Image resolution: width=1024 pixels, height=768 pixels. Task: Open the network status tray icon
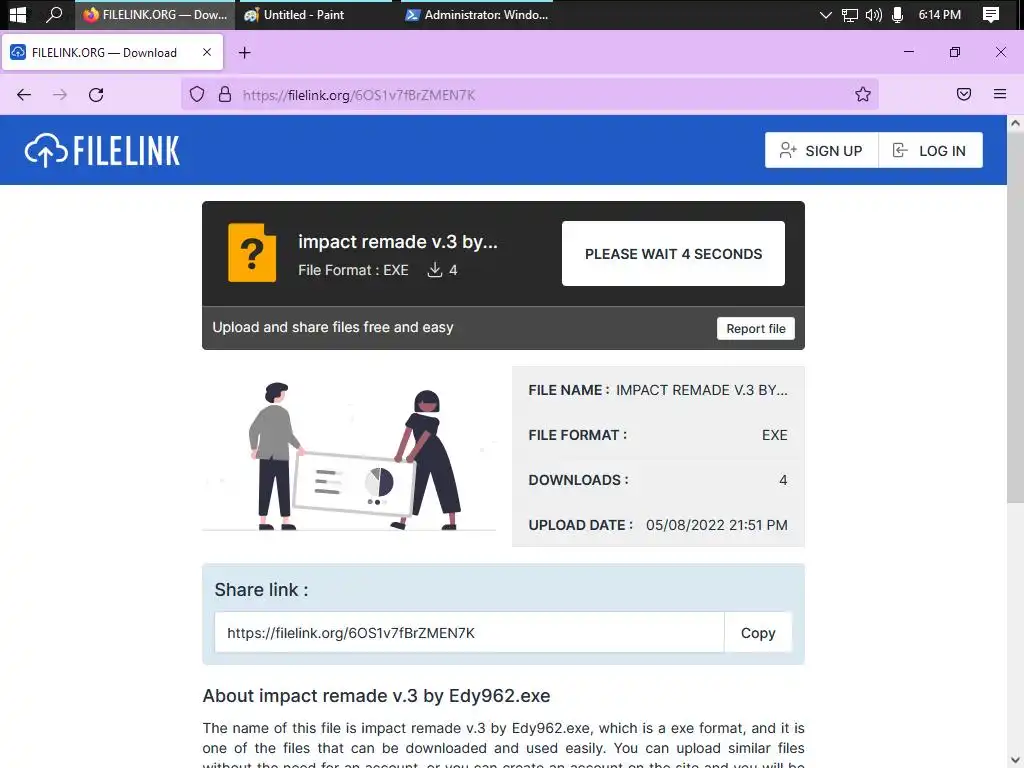(x=850, y=15)
